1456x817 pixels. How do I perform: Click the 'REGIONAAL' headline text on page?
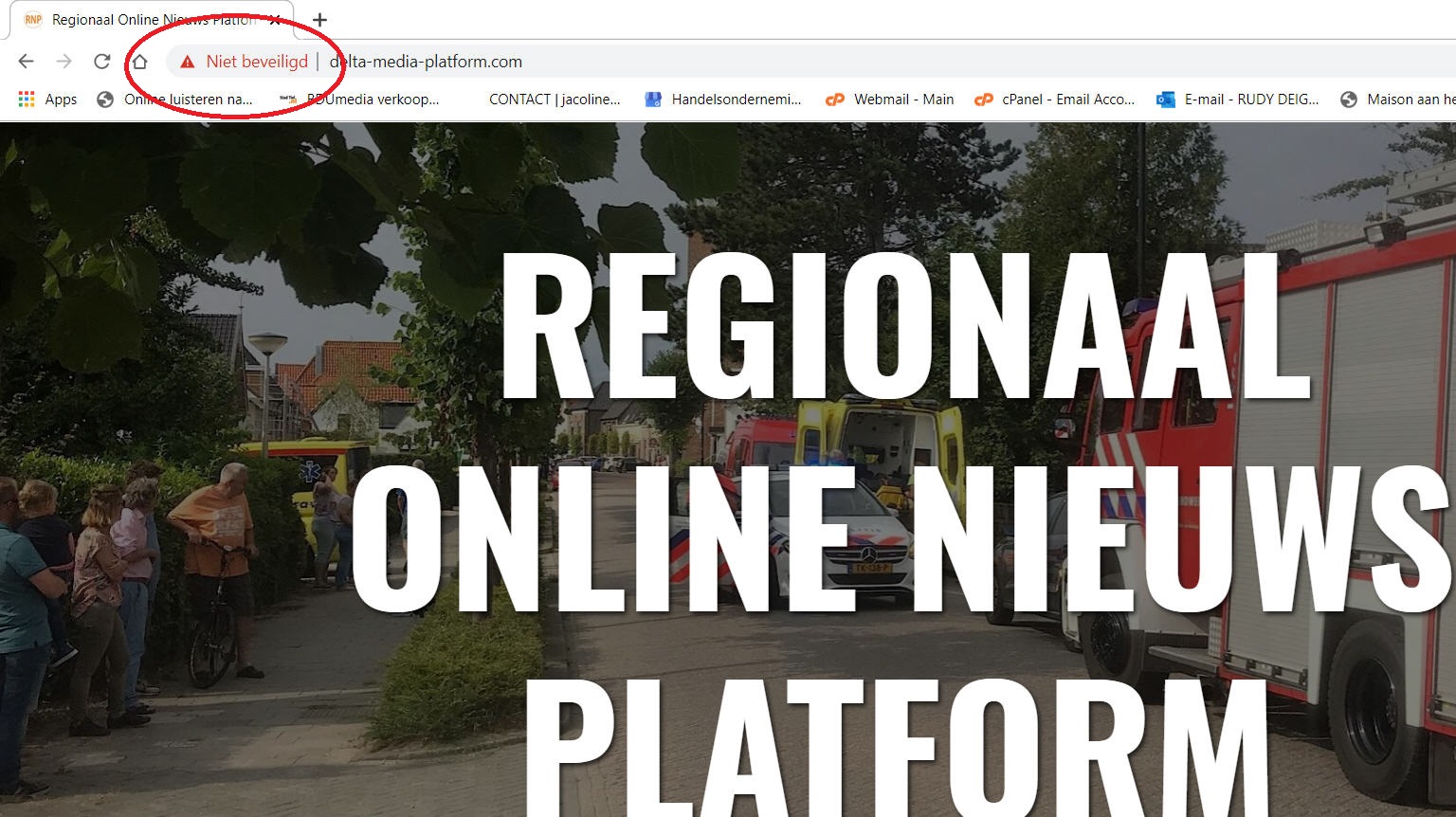[x=905, y=327]
